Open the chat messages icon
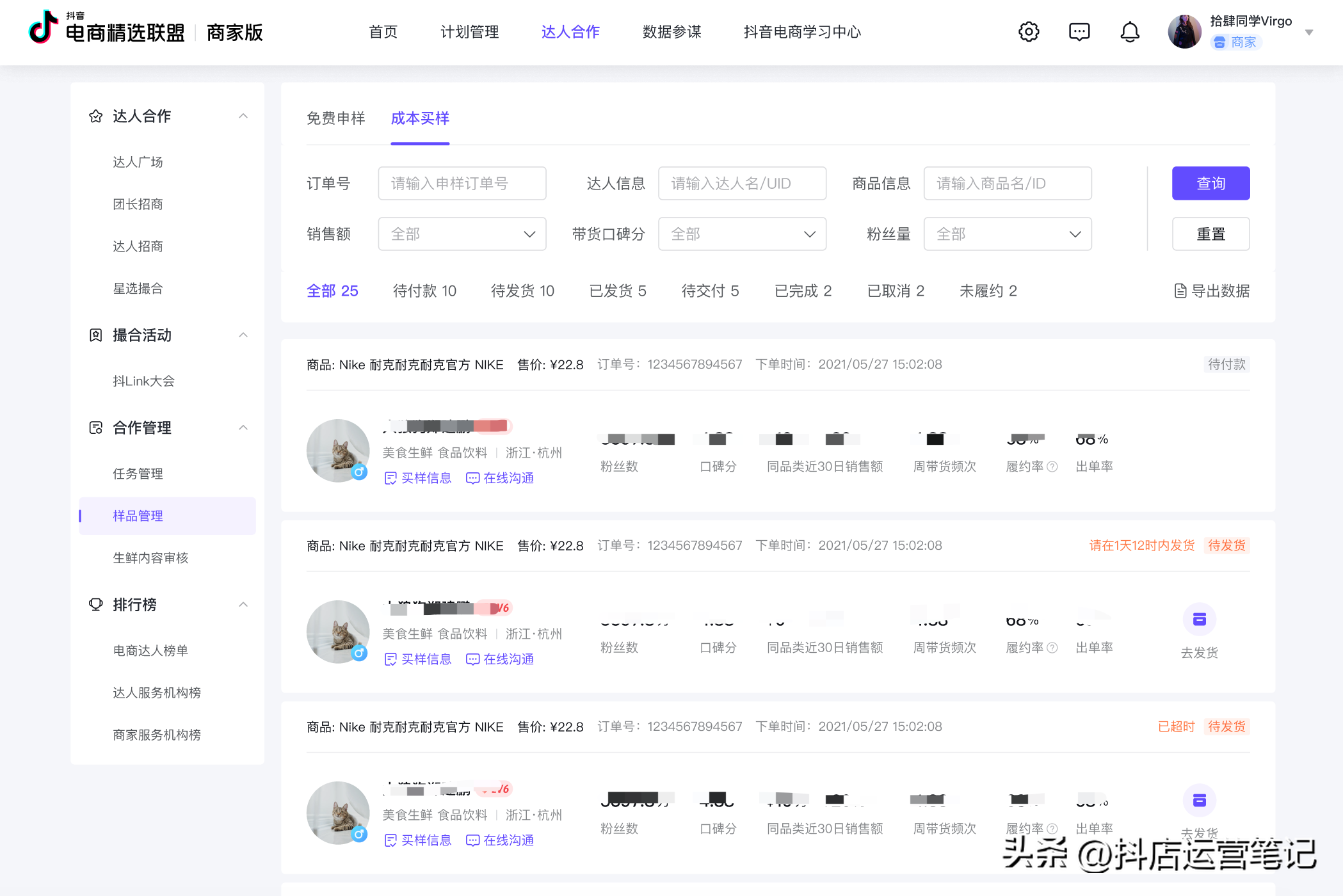 1079,31
